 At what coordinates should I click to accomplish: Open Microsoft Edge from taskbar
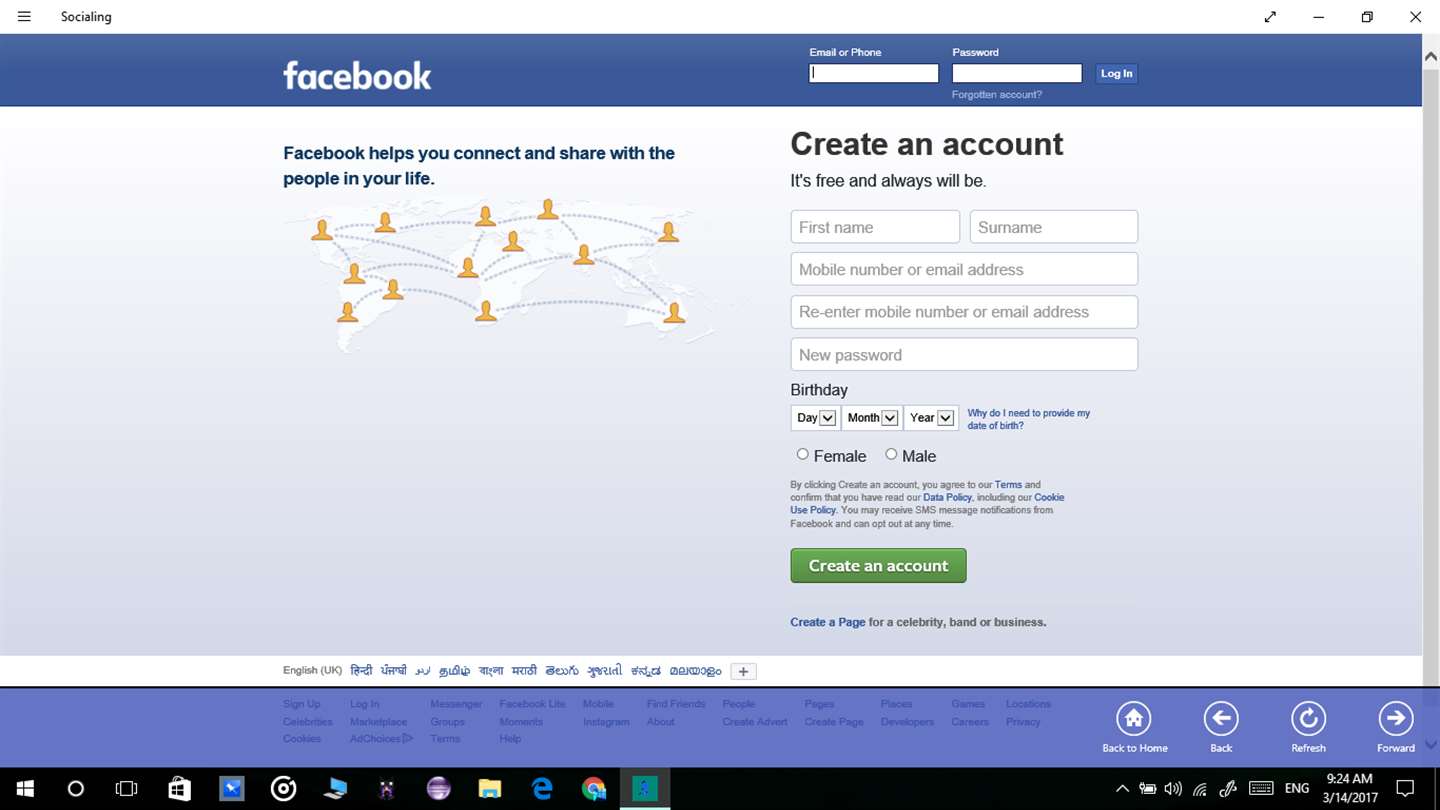542,789
